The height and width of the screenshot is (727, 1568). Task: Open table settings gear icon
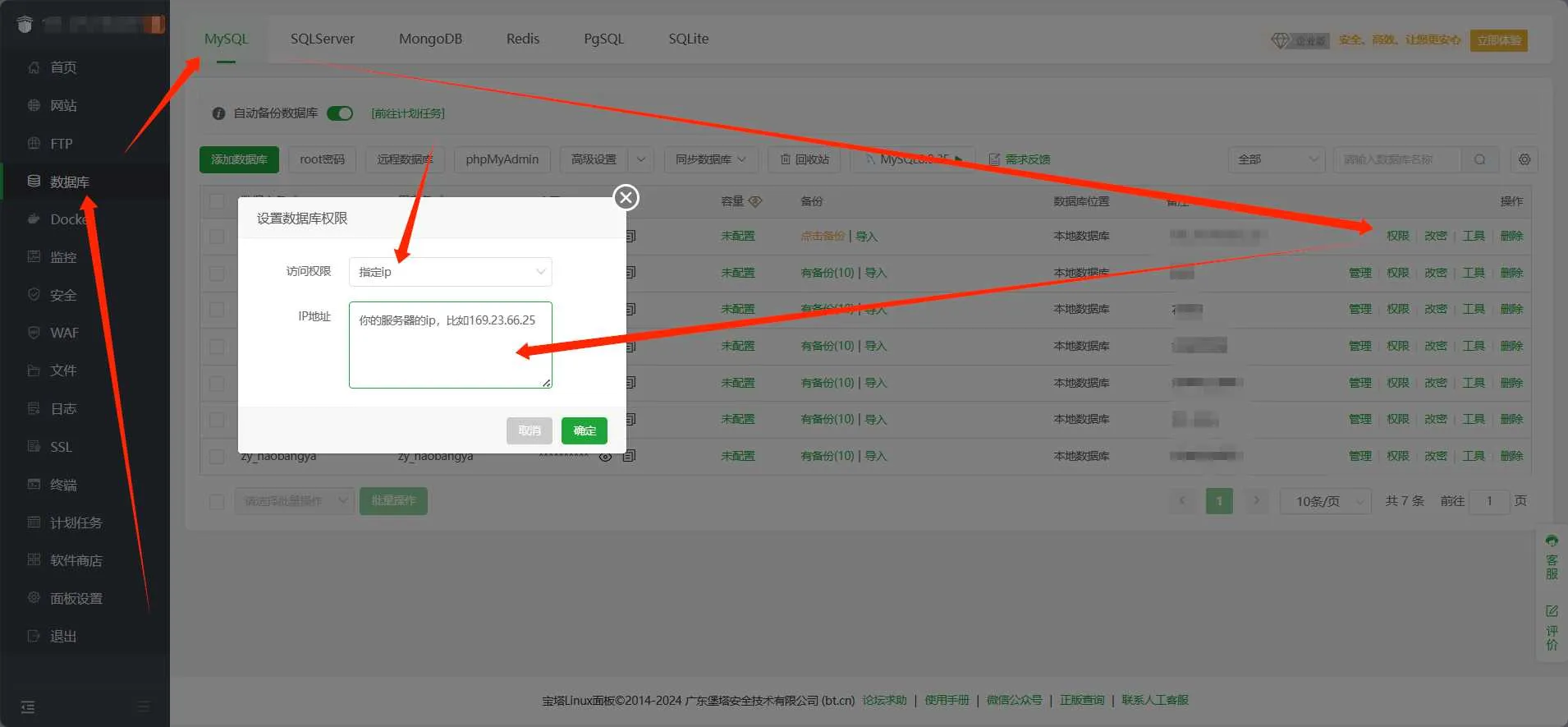point(1524,159)
